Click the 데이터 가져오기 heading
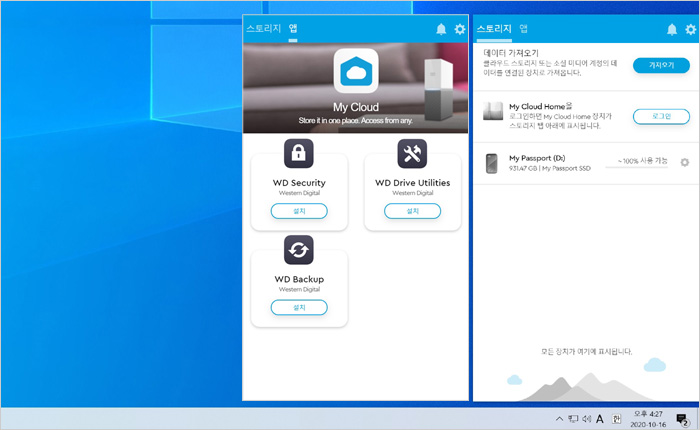The image size is (700, 430). click(511, 53)
